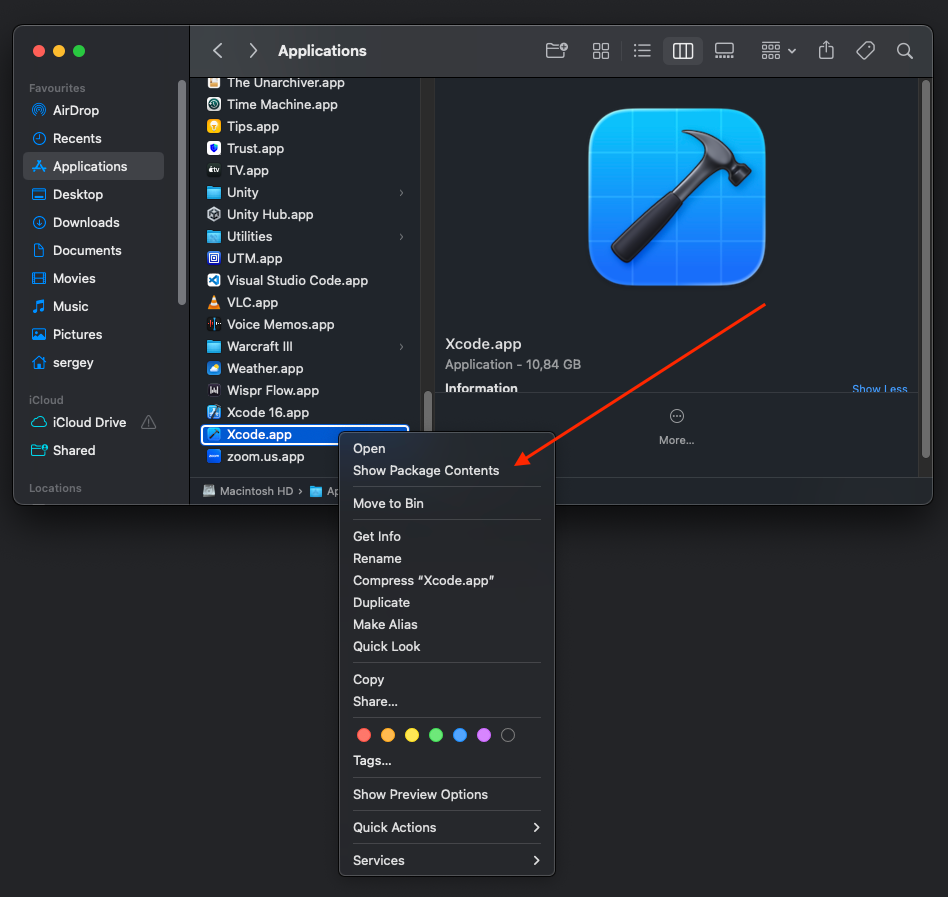948x897 pixels.
Task: Select Visual Studio Code.app
Action: coord(305,280)
